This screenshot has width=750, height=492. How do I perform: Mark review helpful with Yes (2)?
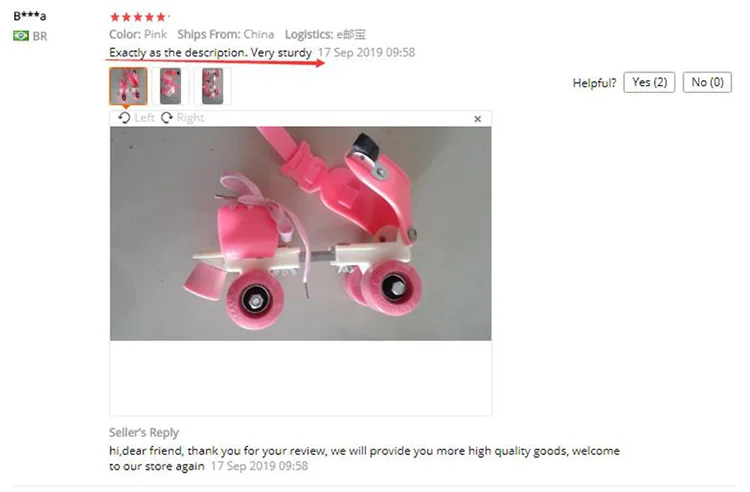coord(649,82)
